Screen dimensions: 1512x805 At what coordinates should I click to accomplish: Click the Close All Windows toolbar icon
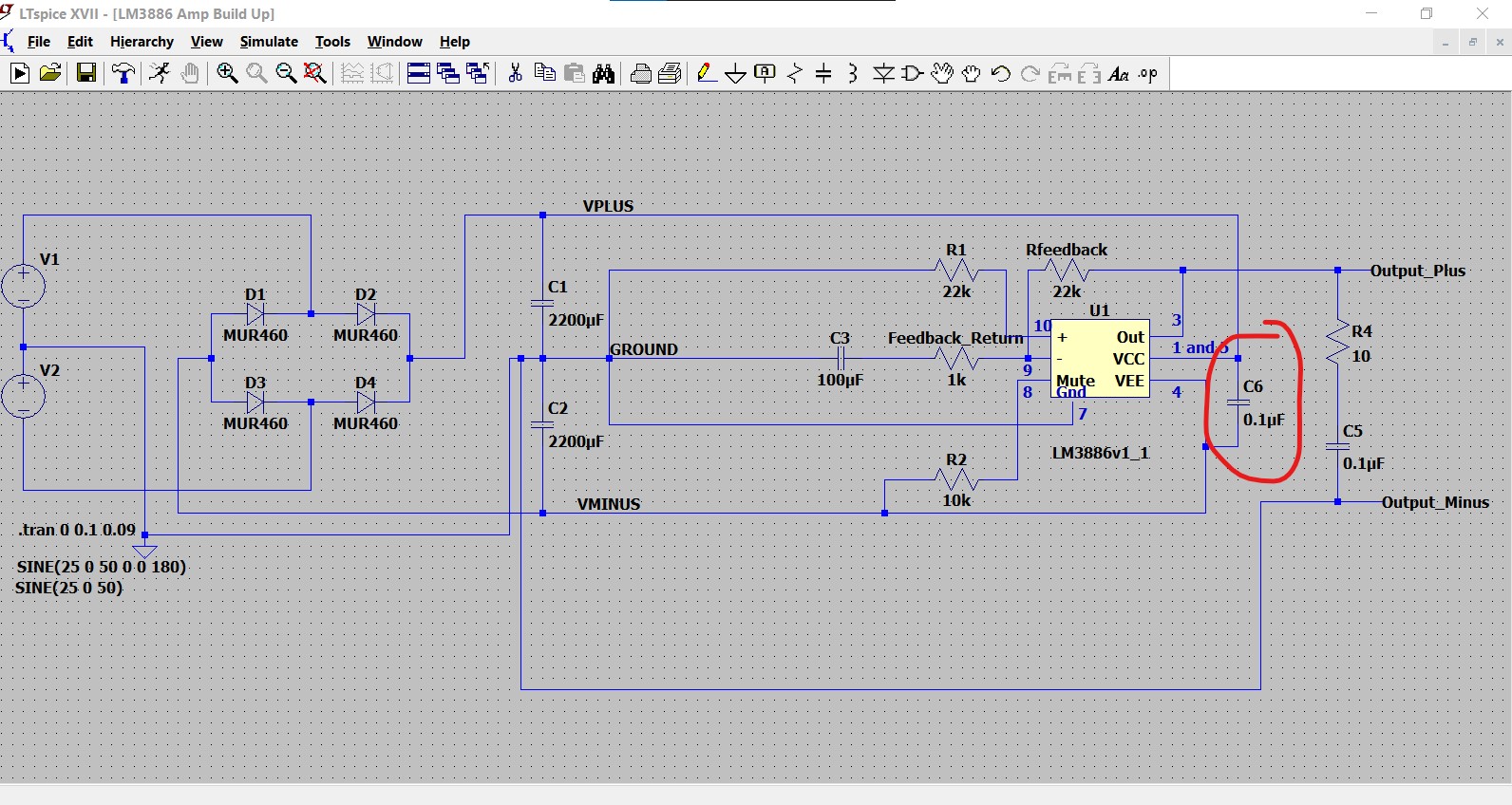pyautogui.click(x=478, y=74)
